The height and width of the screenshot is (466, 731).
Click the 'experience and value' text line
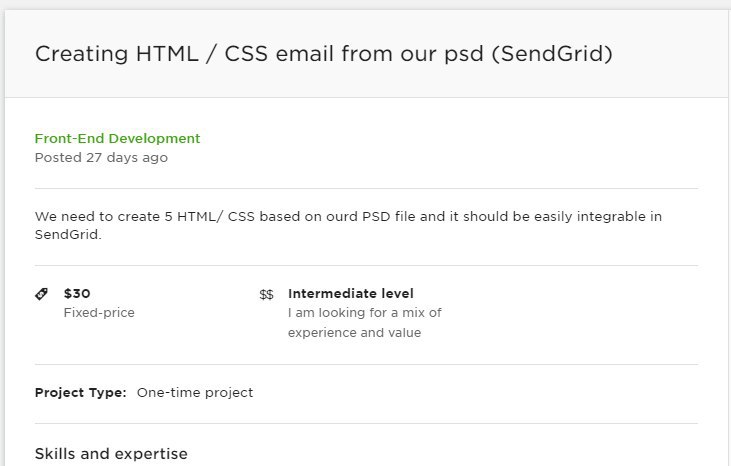point(354,333)
